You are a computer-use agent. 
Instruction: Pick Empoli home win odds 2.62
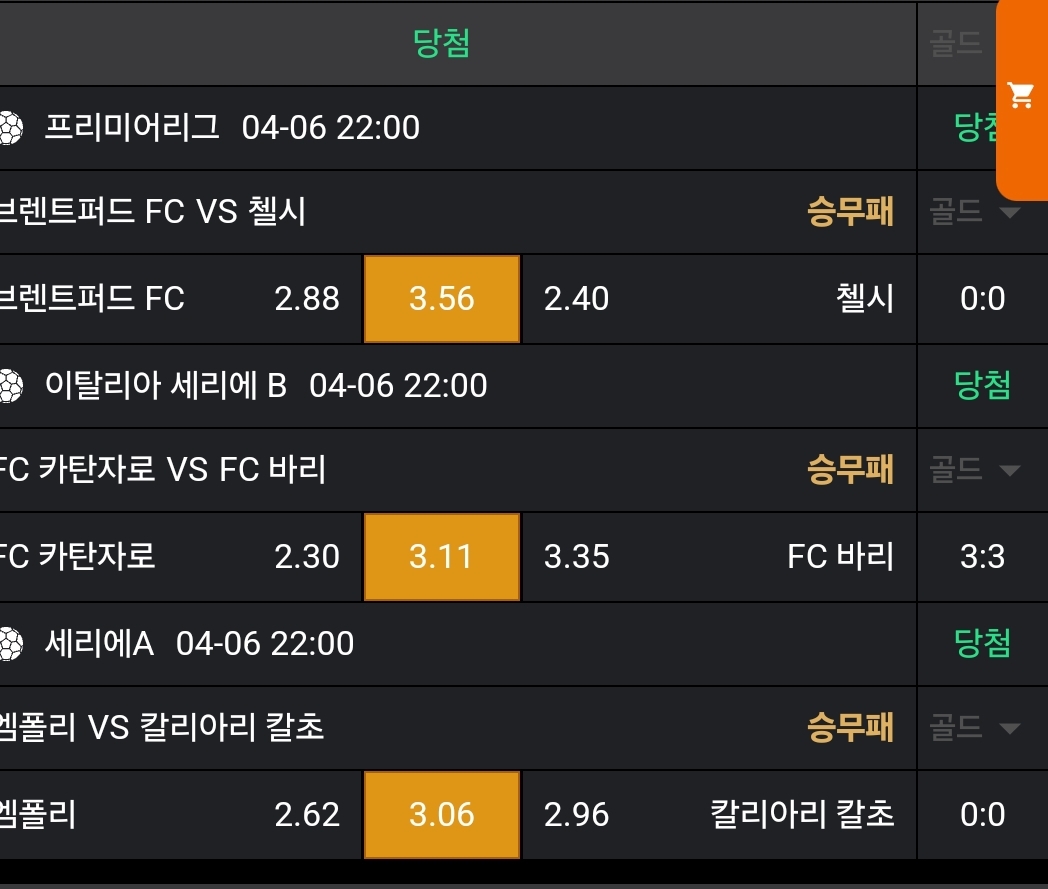pyautogui.click(x=307, y=815)
